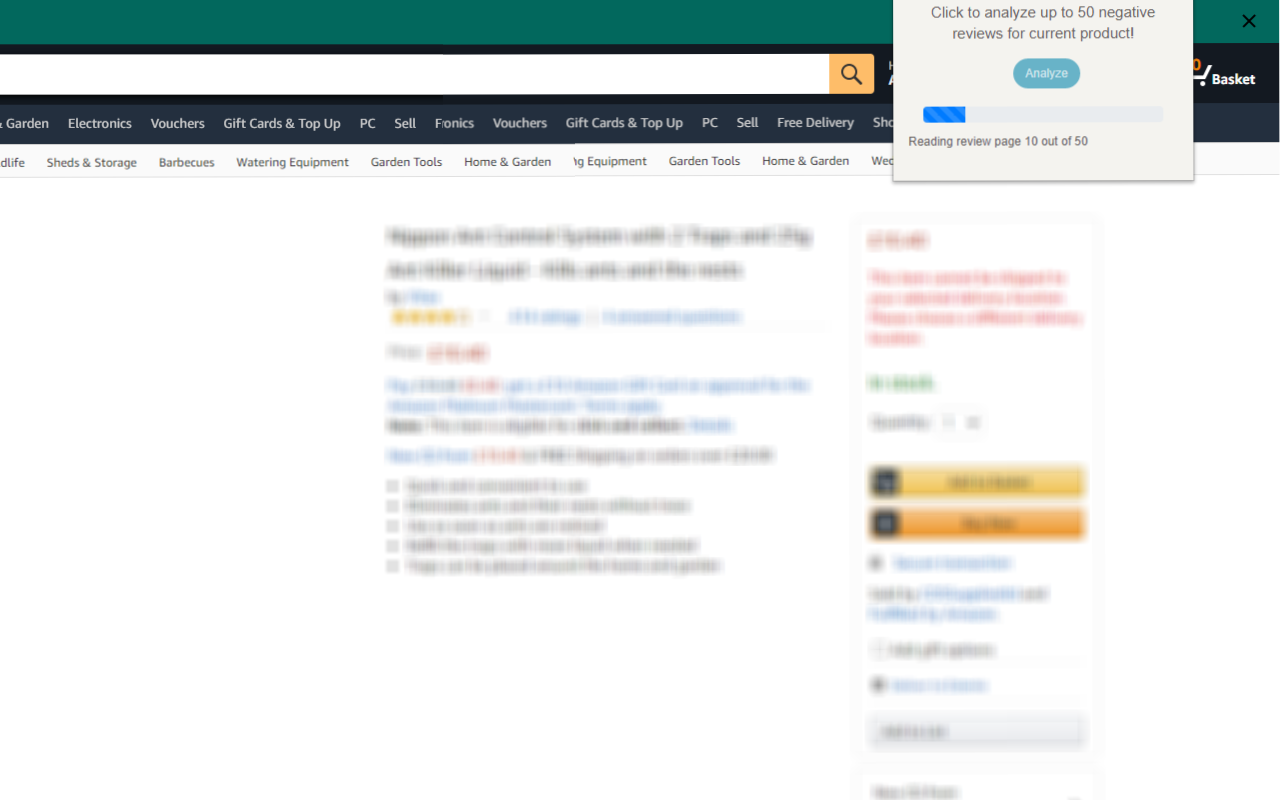Open the Add to a List dropdown

(976, 731)
